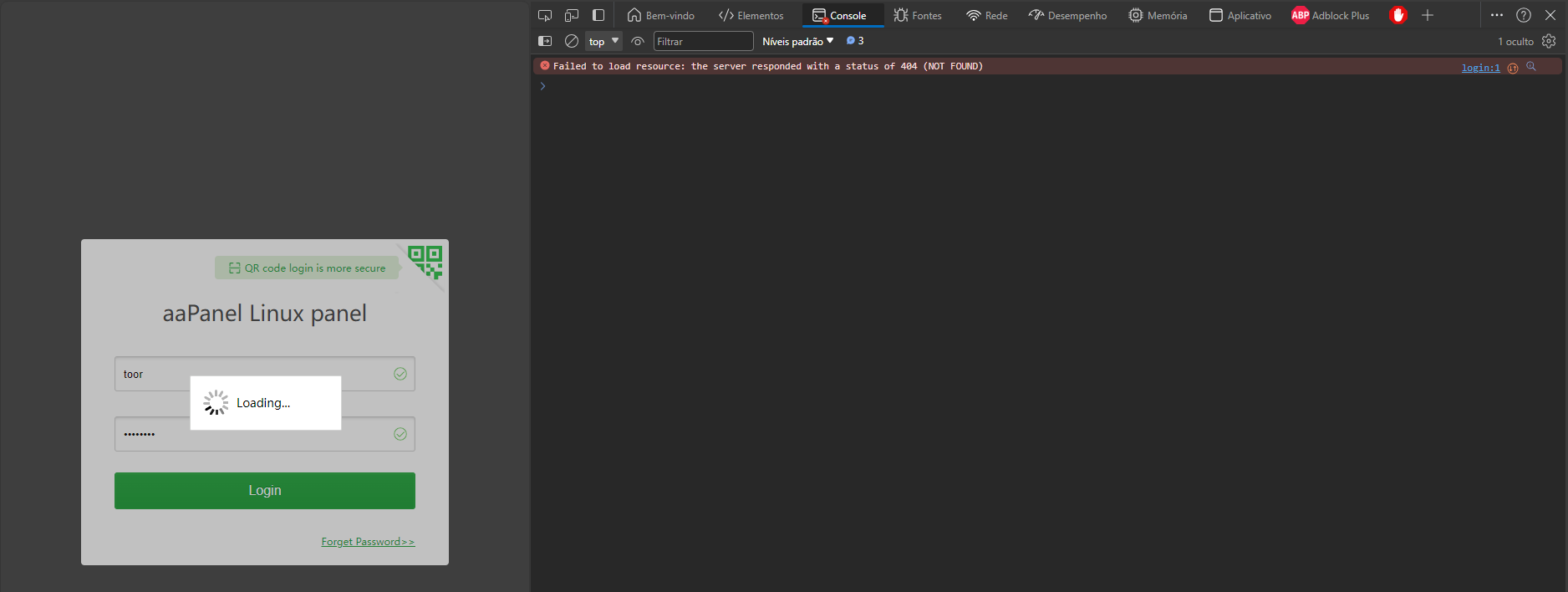Open console settings gear icon
1568x592 pixels.
pyautogui.click(x=1549, y=41)
